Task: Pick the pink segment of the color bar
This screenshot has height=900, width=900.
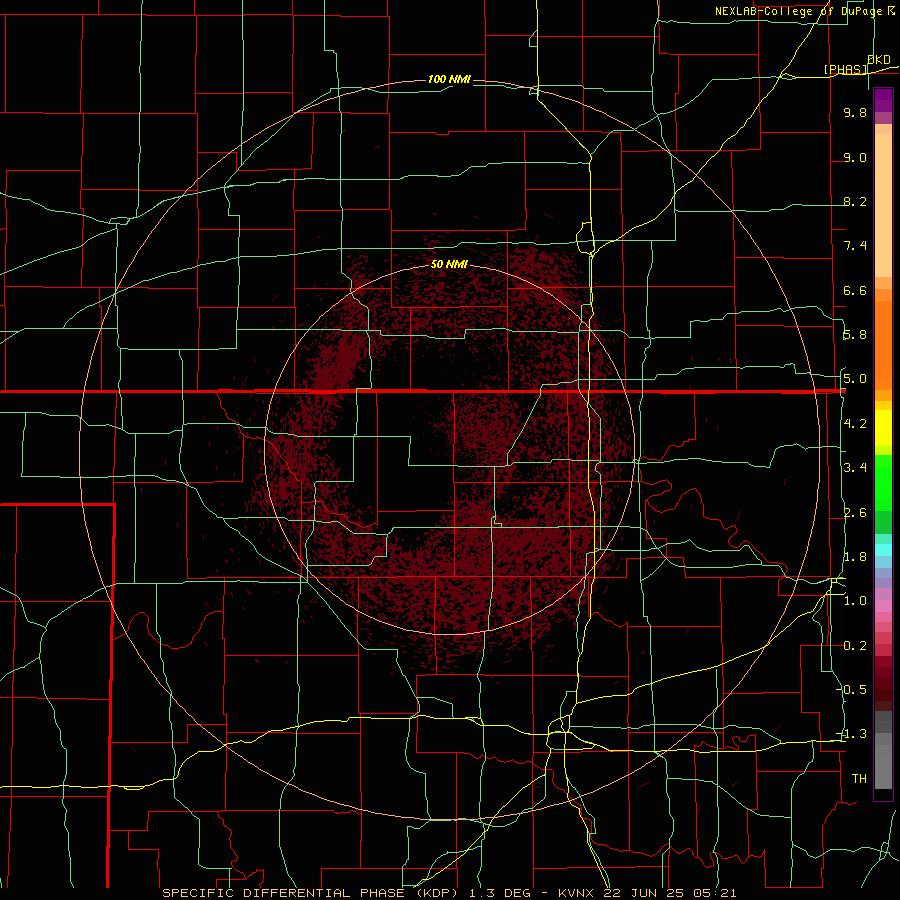Action: 883,606
